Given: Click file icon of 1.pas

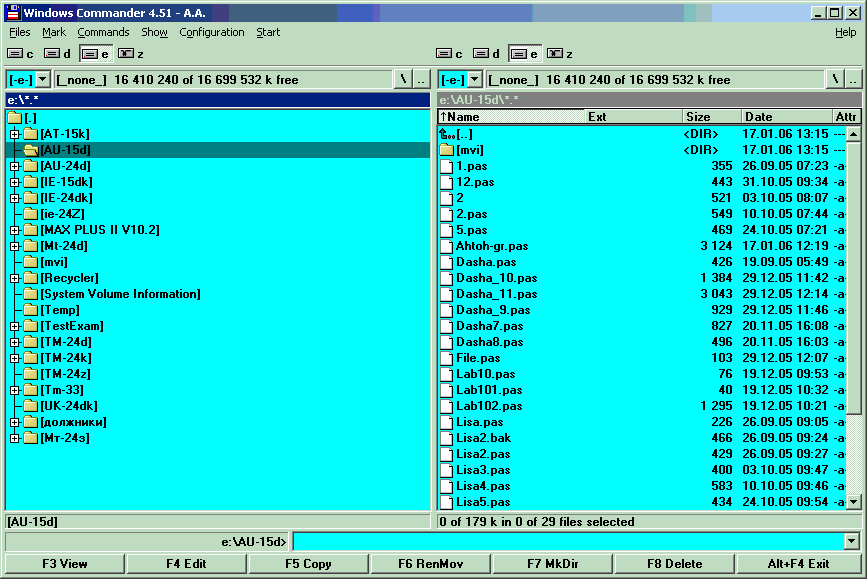Looking at the screenshot, I should [446, 166].
